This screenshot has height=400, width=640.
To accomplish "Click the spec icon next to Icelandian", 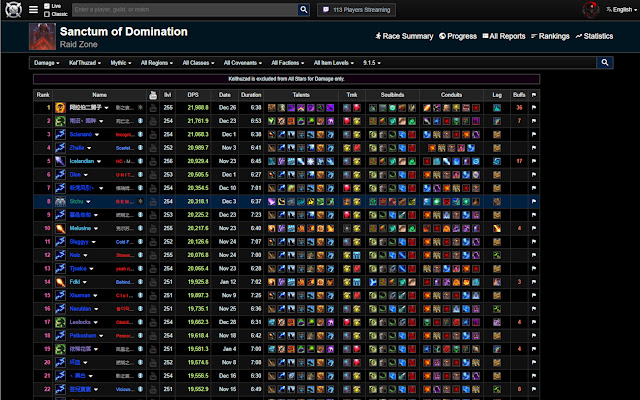I will (60, 161).
